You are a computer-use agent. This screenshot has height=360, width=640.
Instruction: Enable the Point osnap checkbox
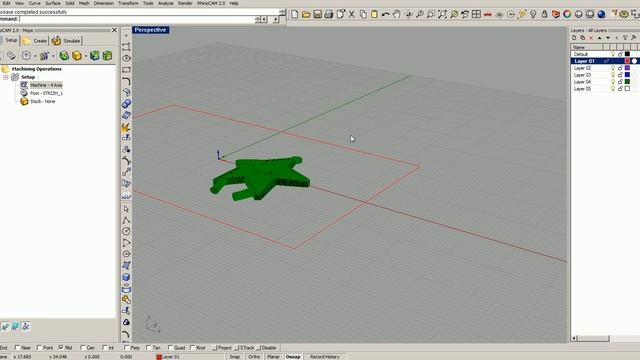pos(40,348)
